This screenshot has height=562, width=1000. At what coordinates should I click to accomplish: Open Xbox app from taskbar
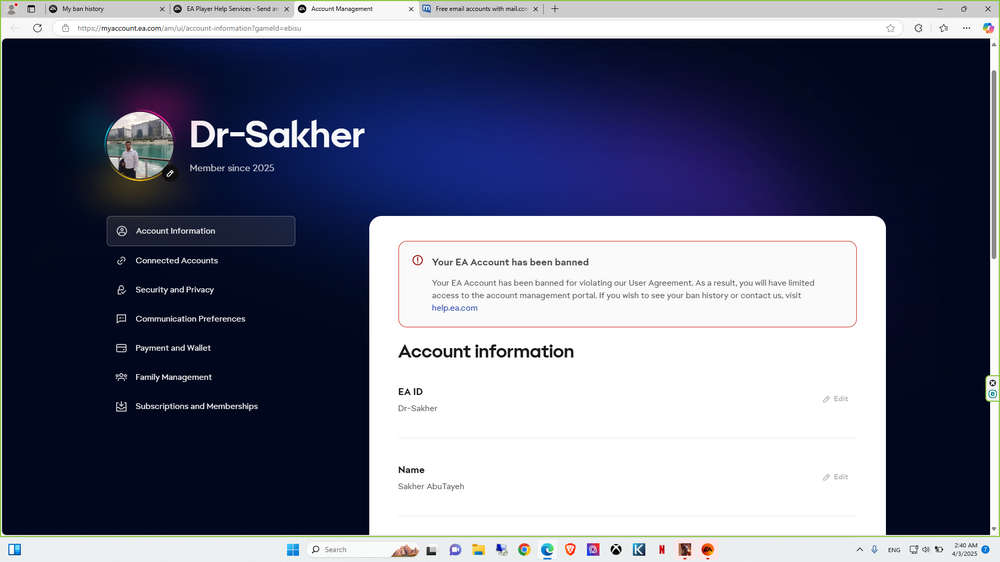click(616, 549)
